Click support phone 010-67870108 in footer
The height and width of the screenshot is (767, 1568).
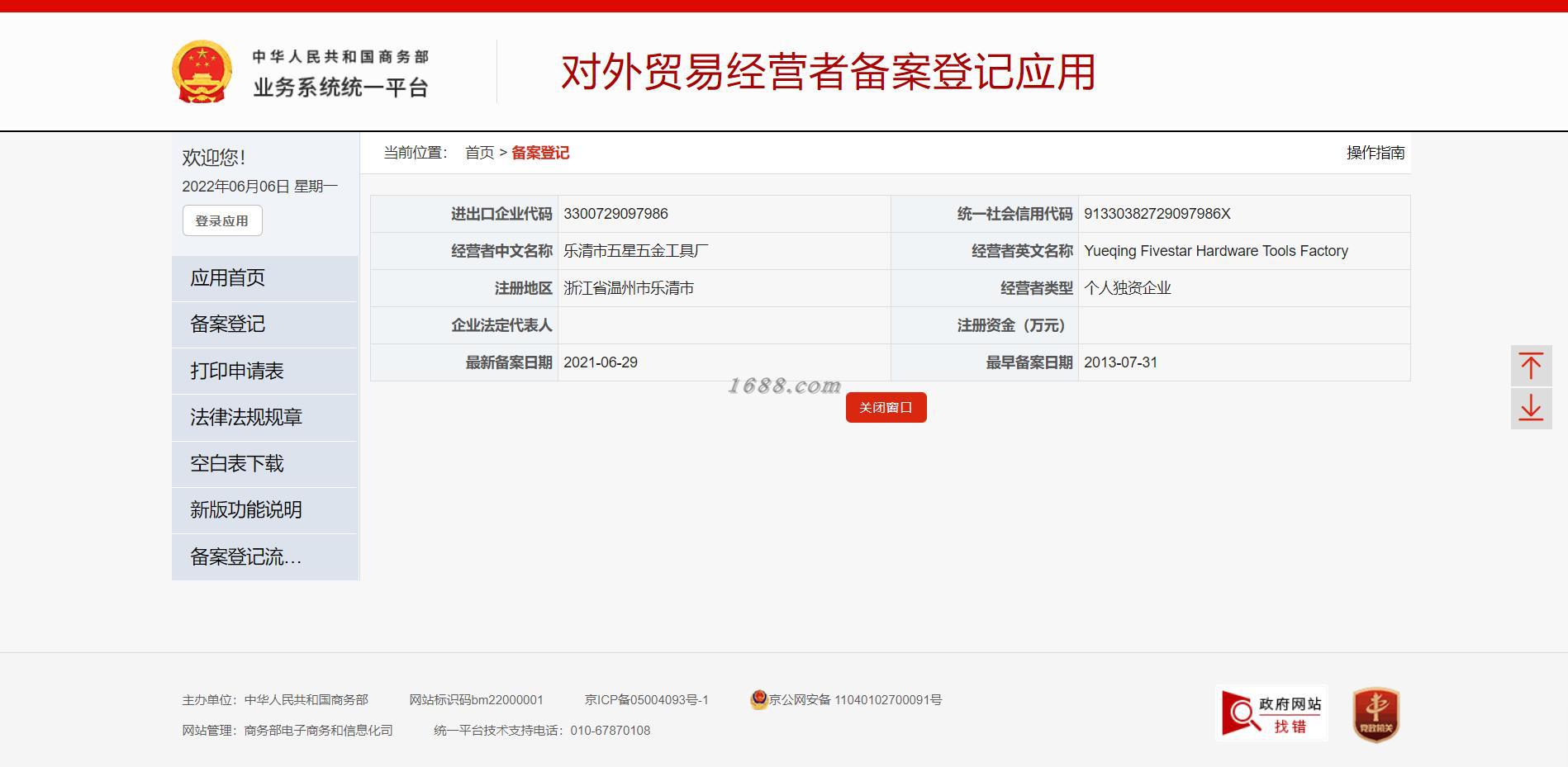click(x=610, y=731)
